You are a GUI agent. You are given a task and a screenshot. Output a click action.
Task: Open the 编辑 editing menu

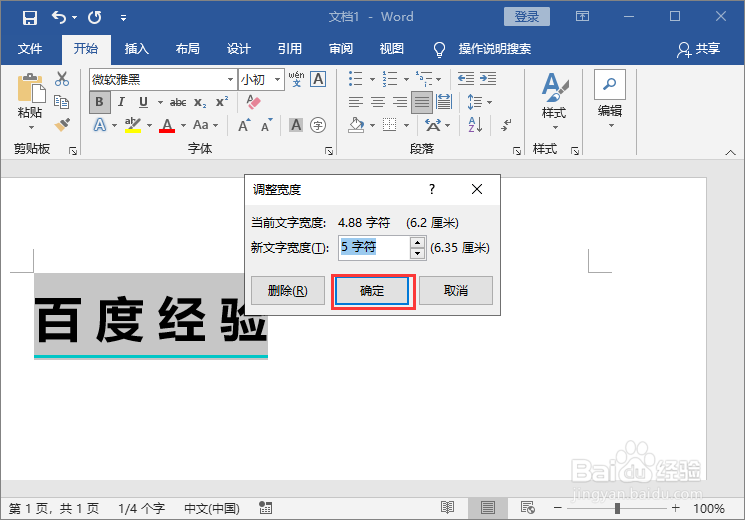point(610,99)
